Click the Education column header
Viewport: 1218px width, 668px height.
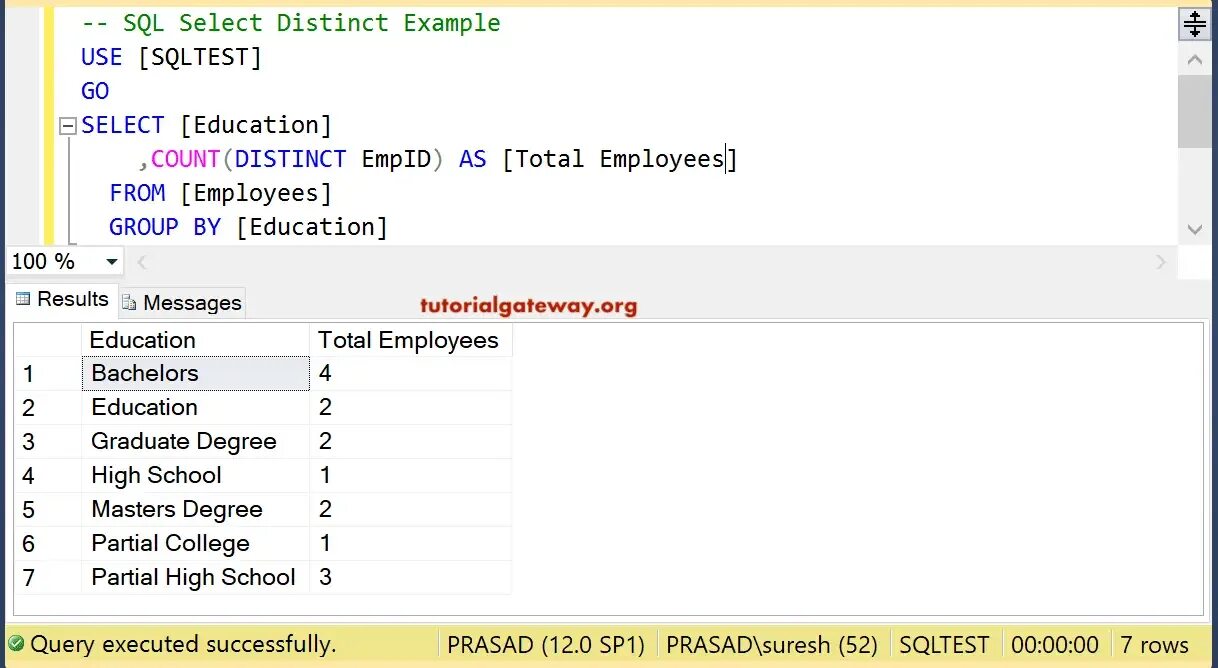(195, 340)
